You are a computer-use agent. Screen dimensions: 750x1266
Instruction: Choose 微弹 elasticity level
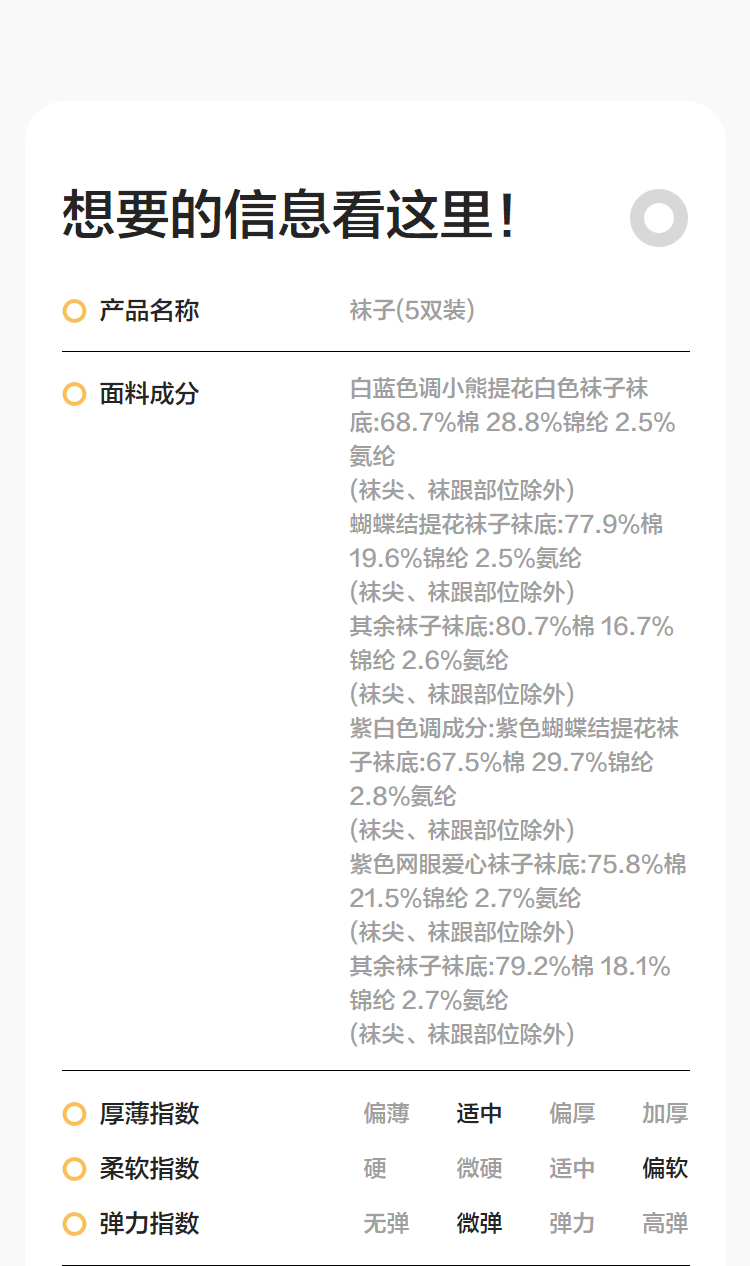(x=479, y=1224)
